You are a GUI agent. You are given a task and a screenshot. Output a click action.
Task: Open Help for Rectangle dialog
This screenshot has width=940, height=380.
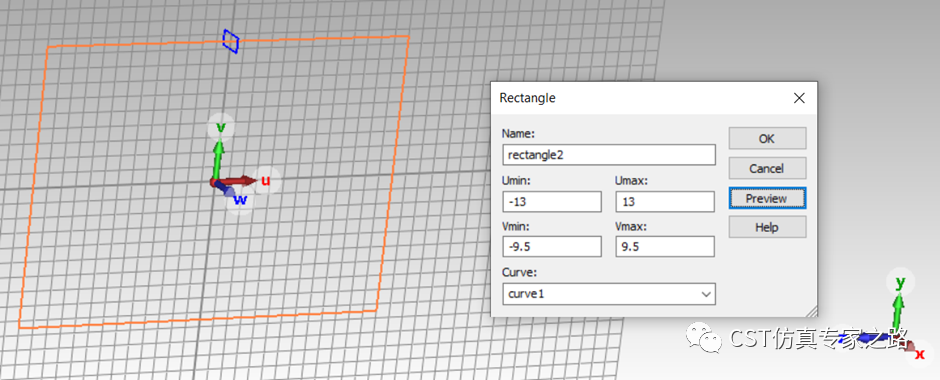[x=767, y=227]
